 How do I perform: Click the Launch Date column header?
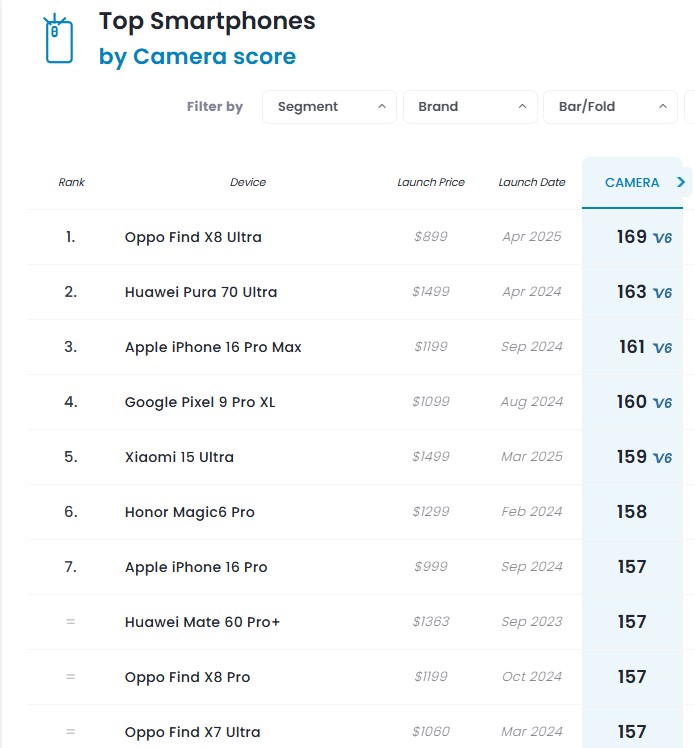pos(532,182)
